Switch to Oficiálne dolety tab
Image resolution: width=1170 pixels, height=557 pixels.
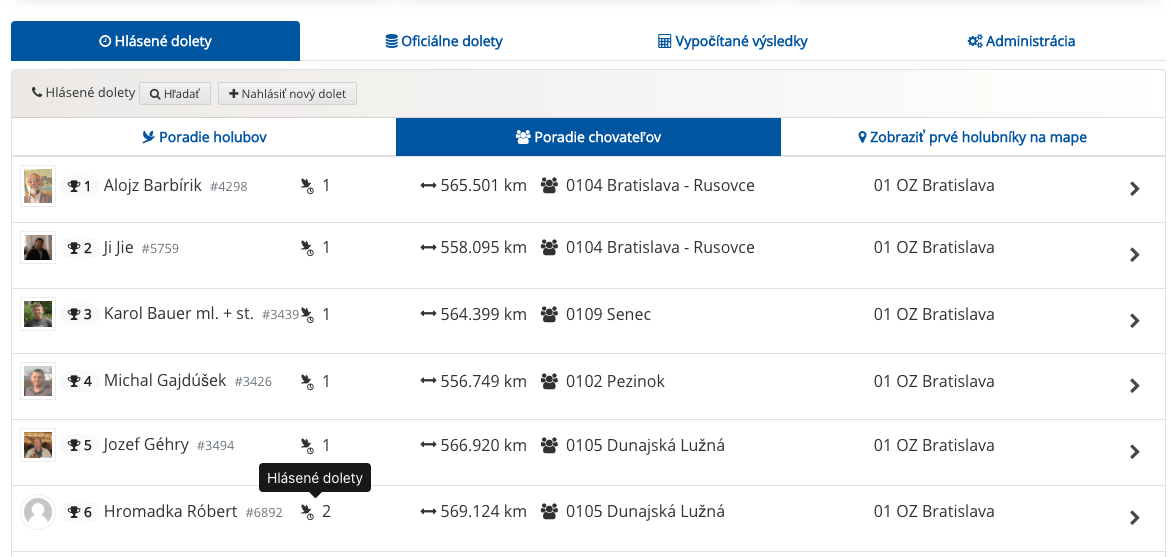point(444,41)
